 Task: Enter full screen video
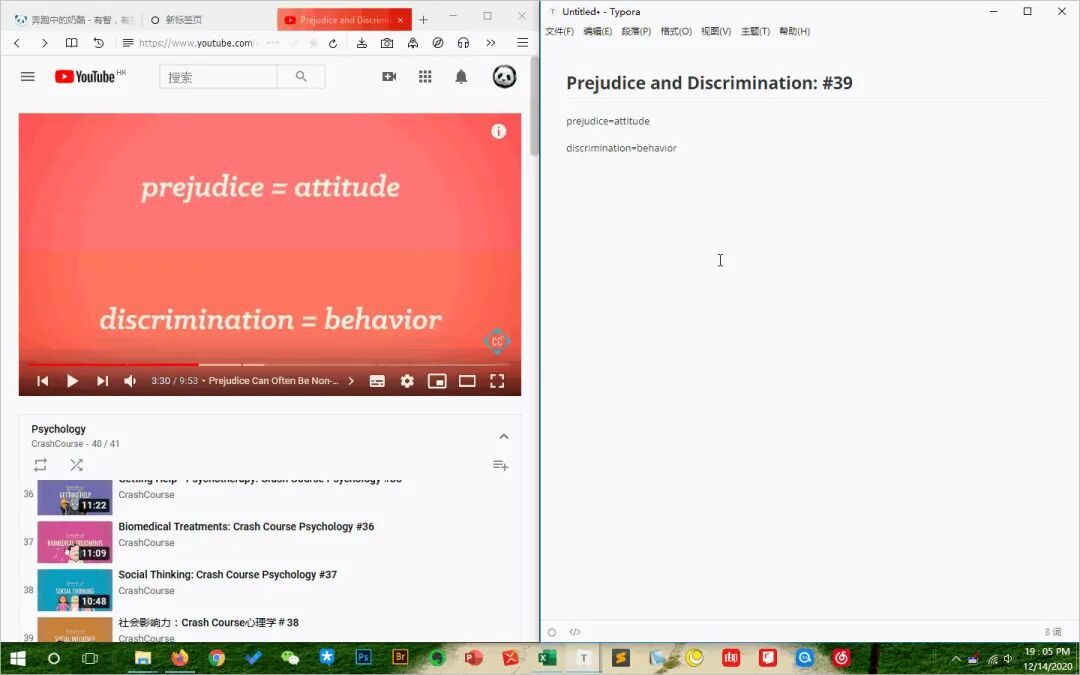tap(497, 381)
